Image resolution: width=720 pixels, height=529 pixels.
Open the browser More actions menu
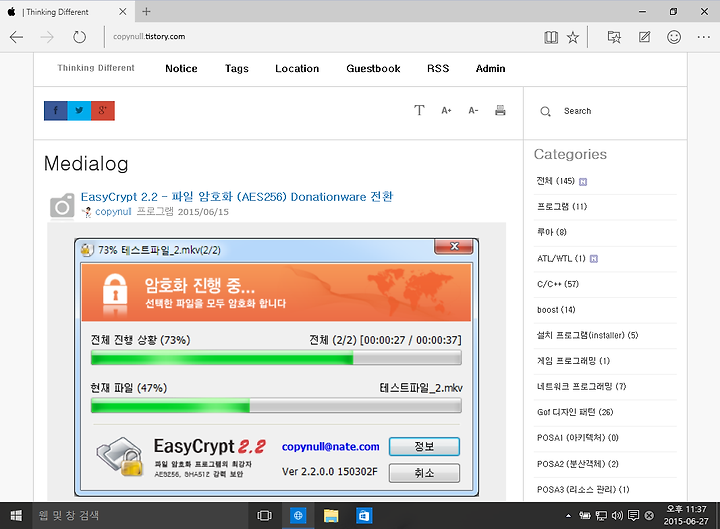pos(703,37)
